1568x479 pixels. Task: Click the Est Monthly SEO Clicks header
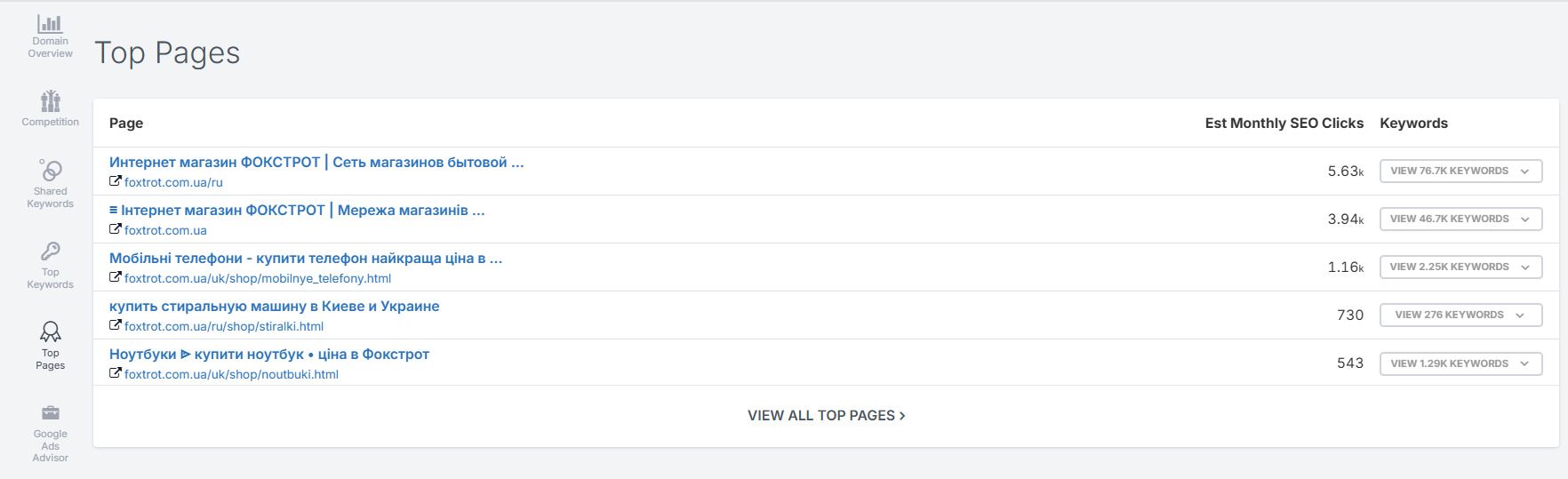coord(1284,124)
